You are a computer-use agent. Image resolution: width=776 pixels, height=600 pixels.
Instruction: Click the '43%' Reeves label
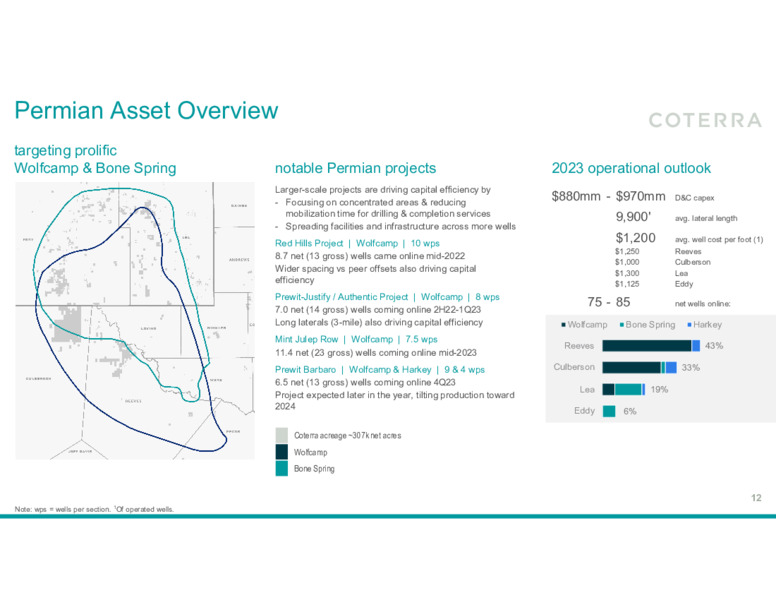[x=714, y=346]
